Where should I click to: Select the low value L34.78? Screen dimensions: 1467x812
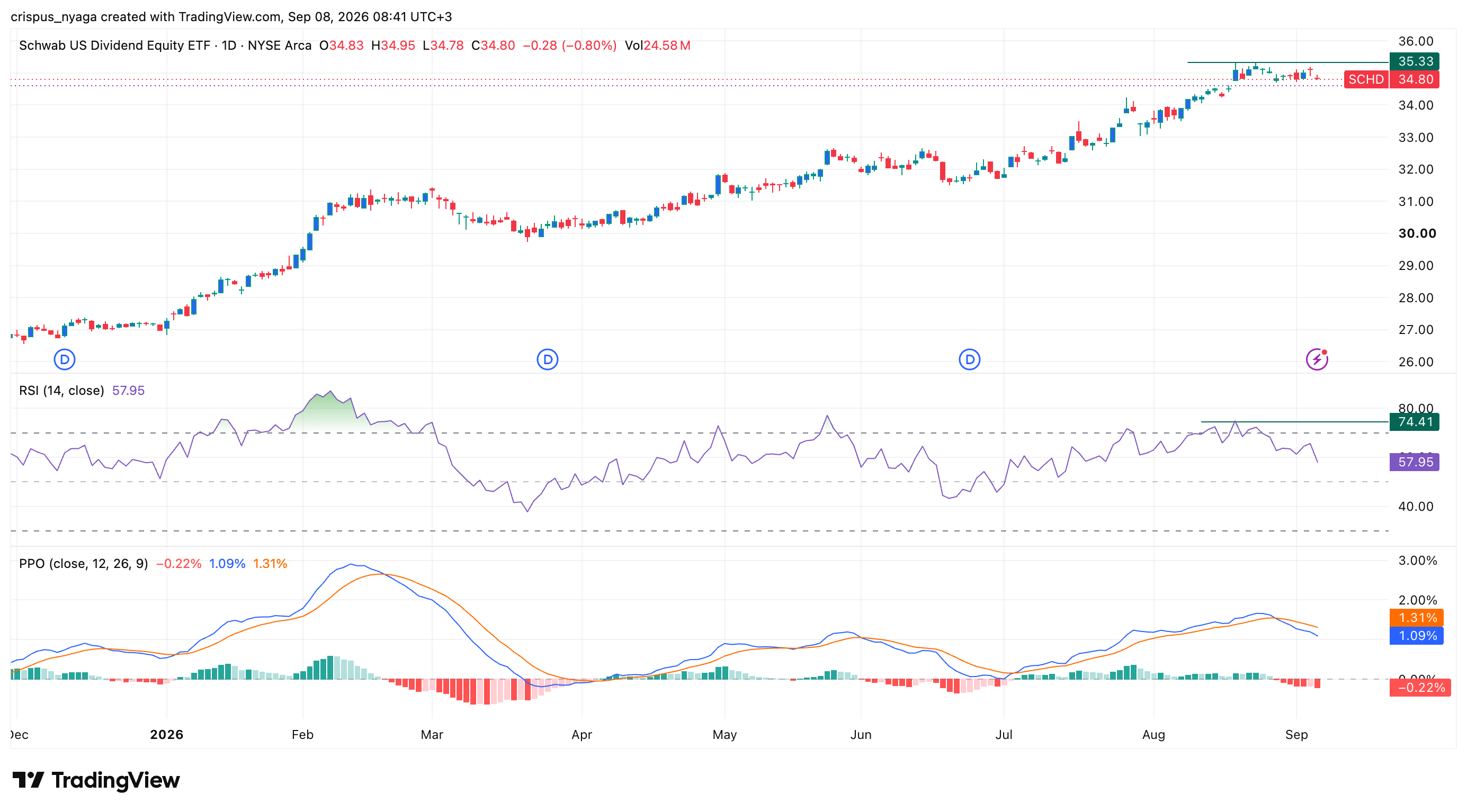(x=443, y=46)
